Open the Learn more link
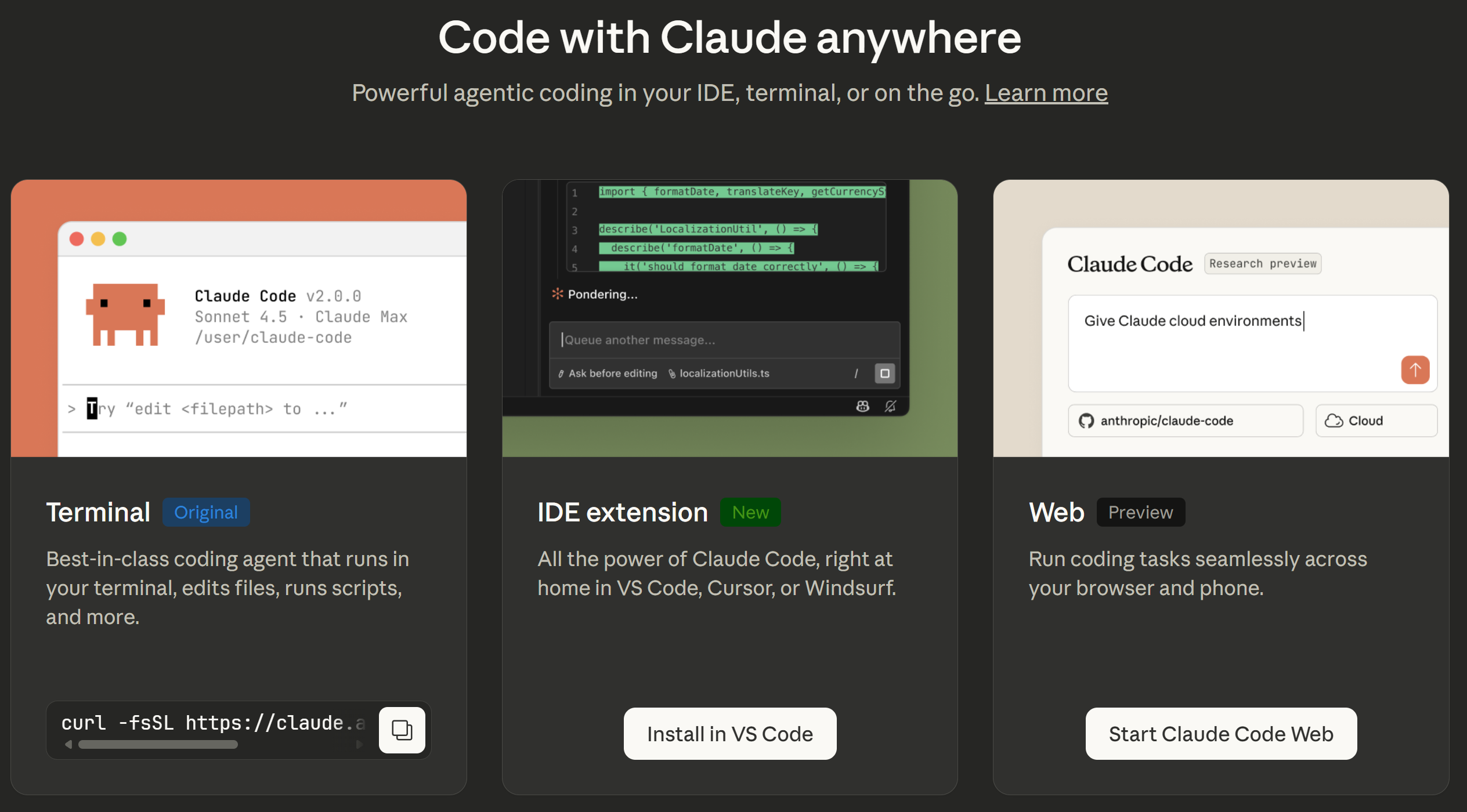 click(1046, 93)
